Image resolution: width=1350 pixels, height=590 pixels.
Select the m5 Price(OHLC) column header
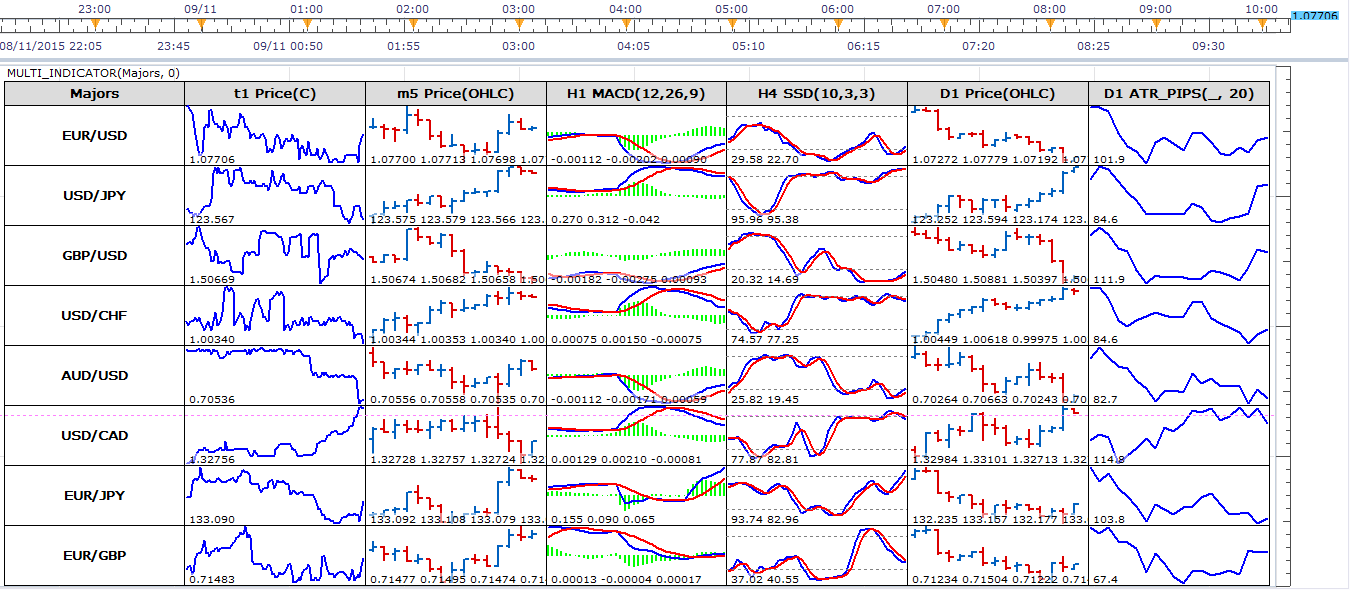(x=456, y=93)
